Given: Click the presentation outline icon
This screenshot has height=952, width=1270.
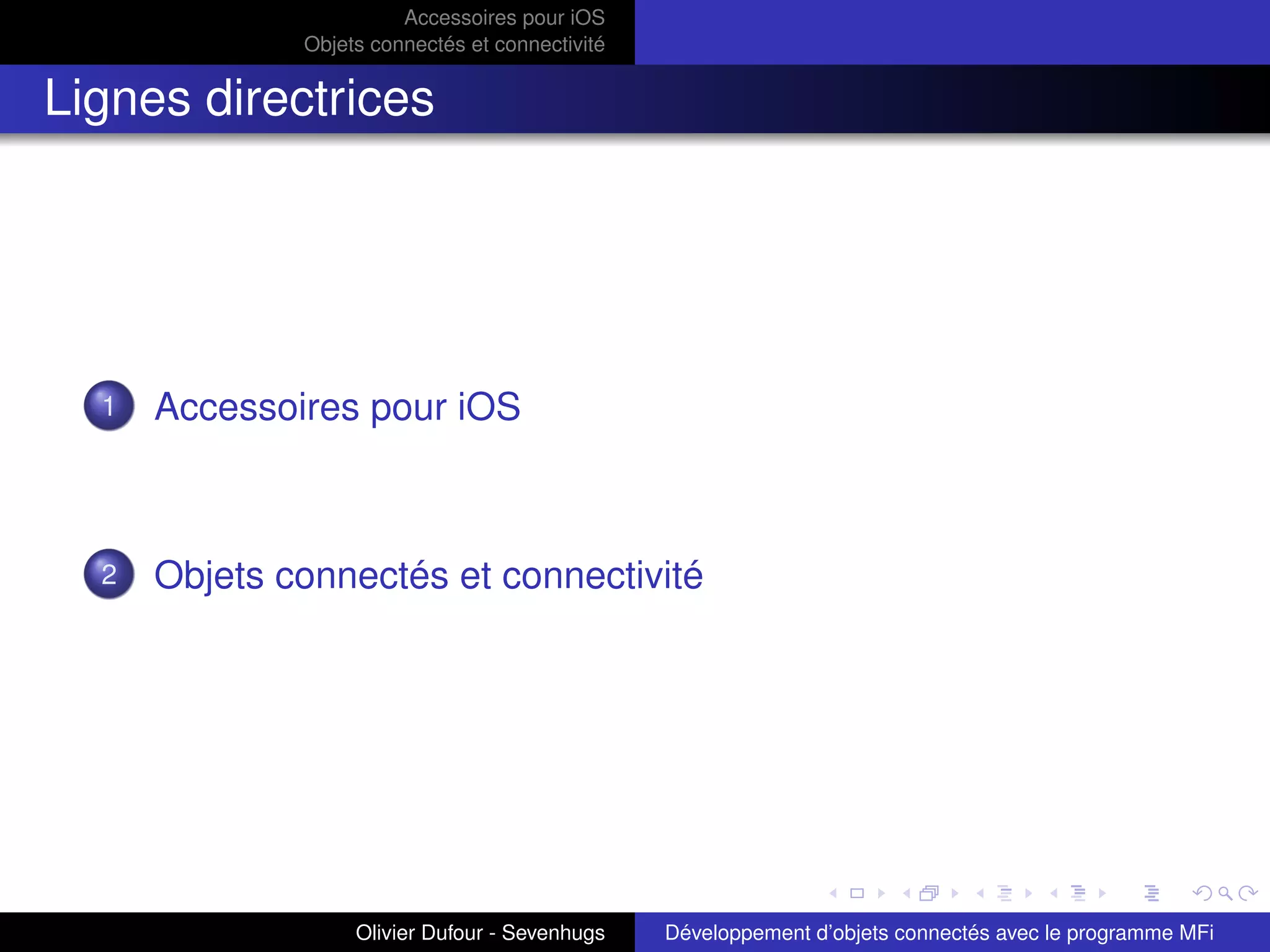Looking at the screenshot, I should 1152,893.
